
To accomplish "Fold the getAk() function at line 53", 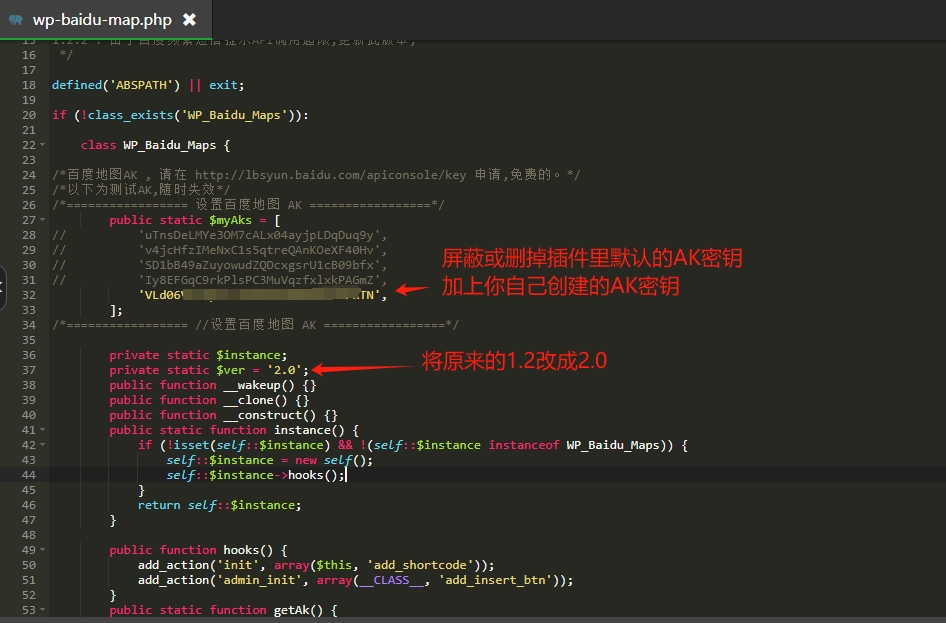I will (x=43, y=609).
